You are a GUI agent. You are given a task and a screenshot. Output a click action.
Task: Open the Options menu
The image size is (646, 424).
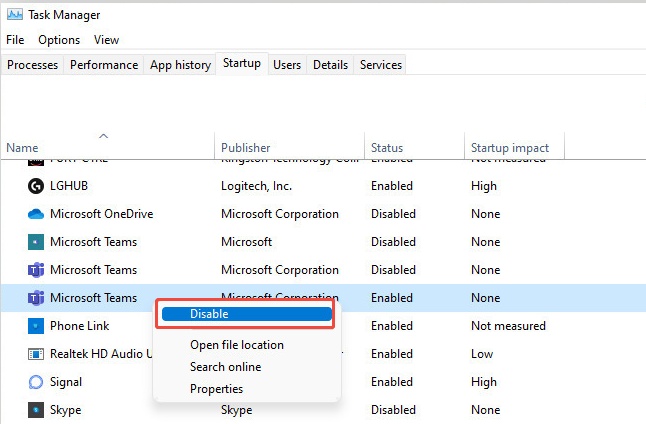tap(59, 40)
